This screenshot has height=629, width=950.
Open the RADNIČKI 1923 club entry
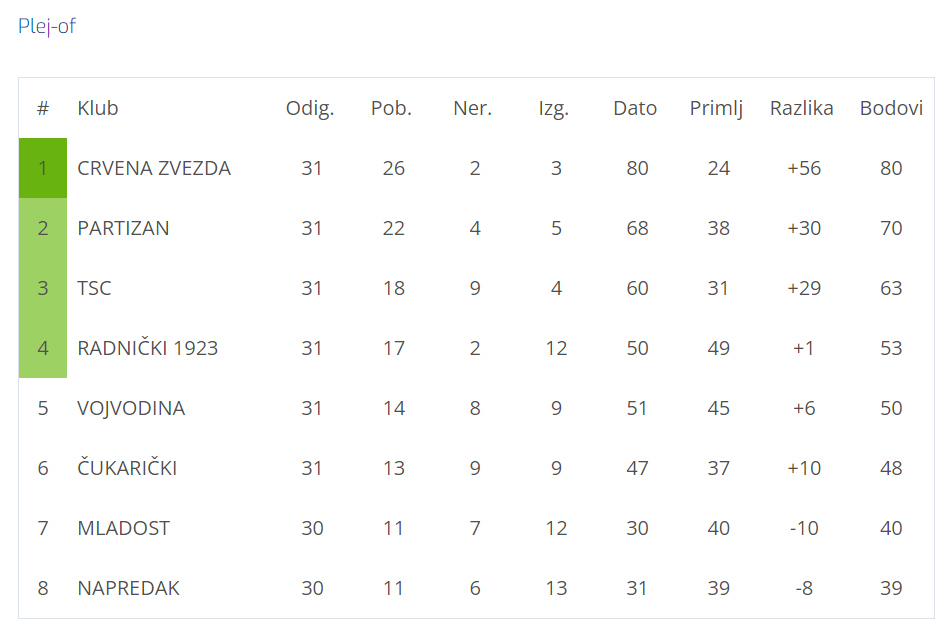pyautogui.click(x=147, y=348)
